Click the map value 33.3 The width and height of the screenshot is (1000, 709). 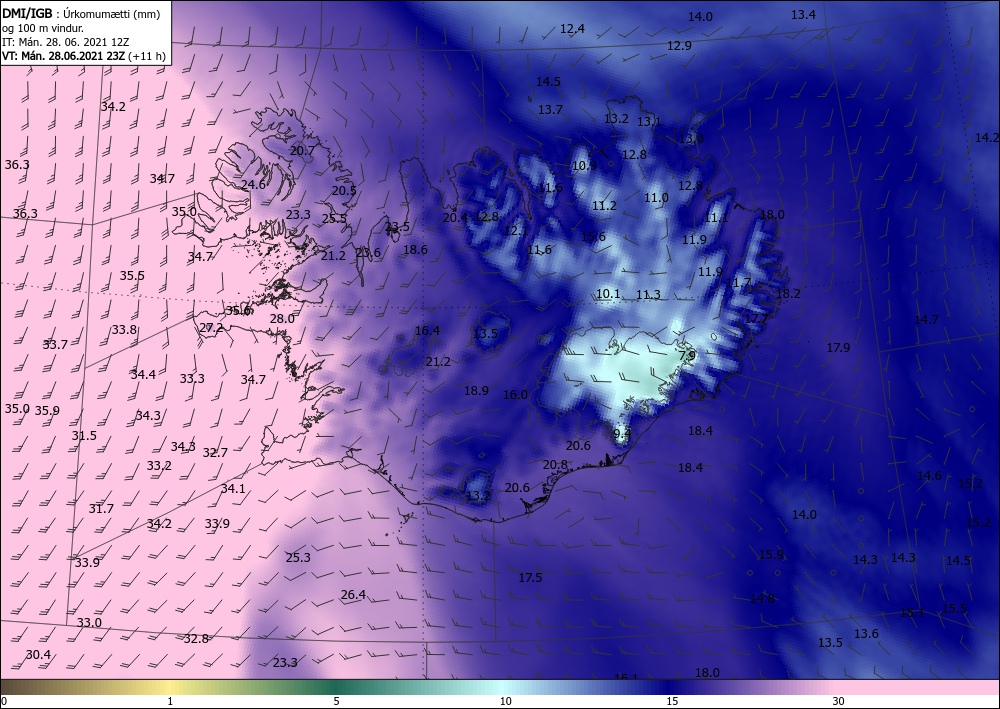[x=192, y=379]
